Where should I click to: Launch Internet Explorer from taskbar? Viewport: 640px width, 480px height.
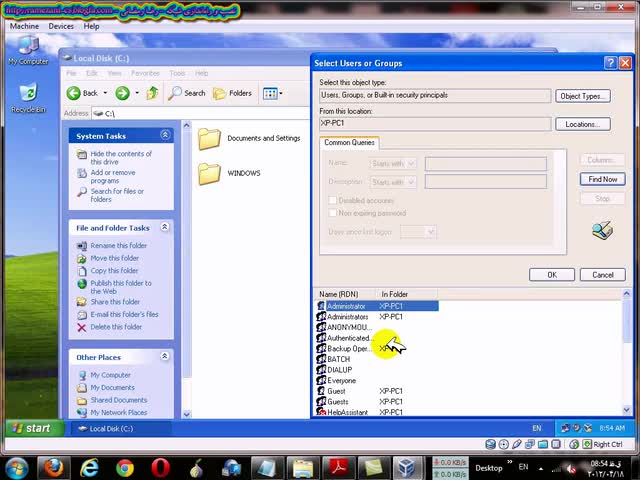[89, 468]
